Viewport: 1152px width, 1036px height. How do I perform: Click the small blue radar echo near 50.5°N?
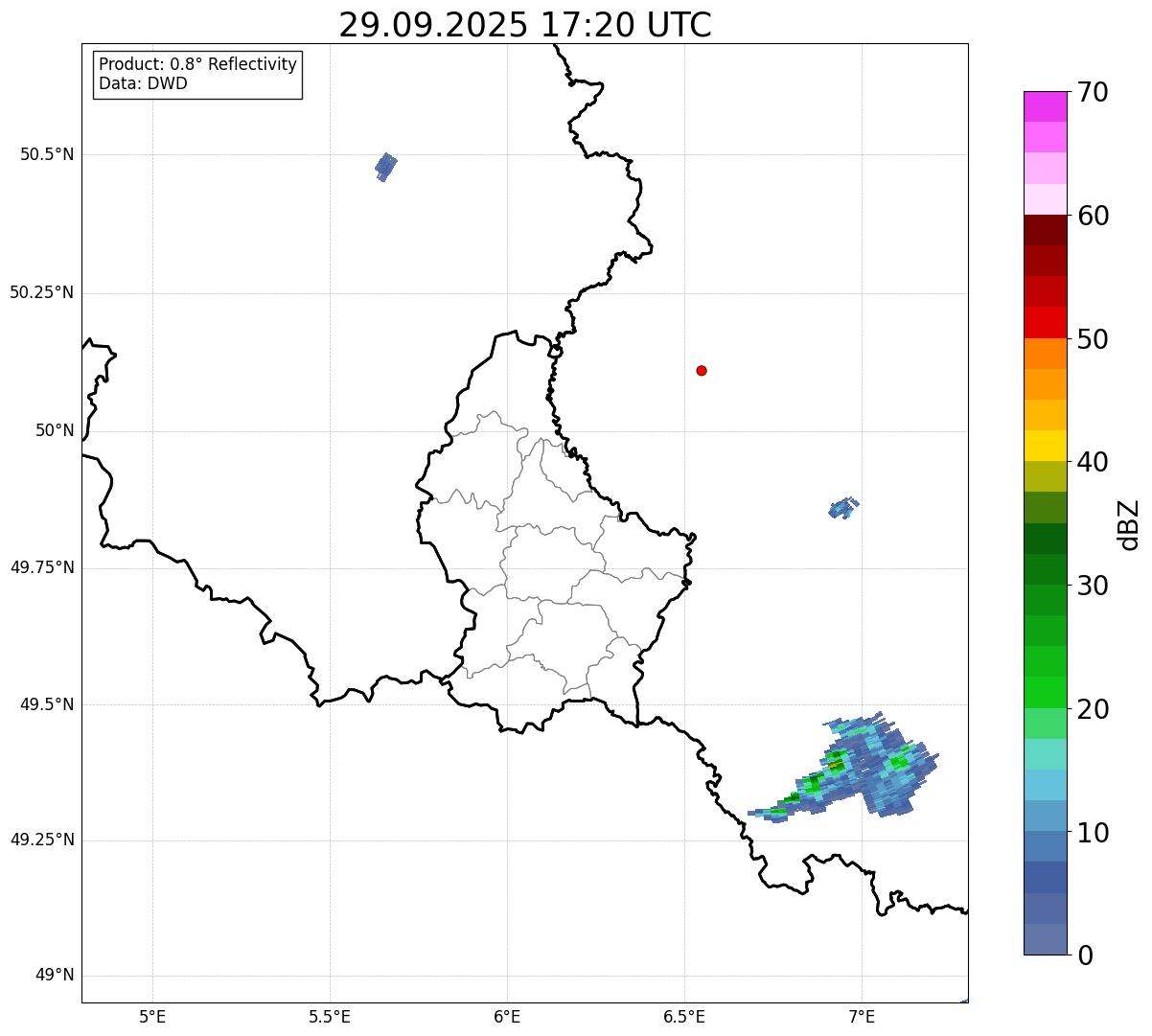coord(385,167)
